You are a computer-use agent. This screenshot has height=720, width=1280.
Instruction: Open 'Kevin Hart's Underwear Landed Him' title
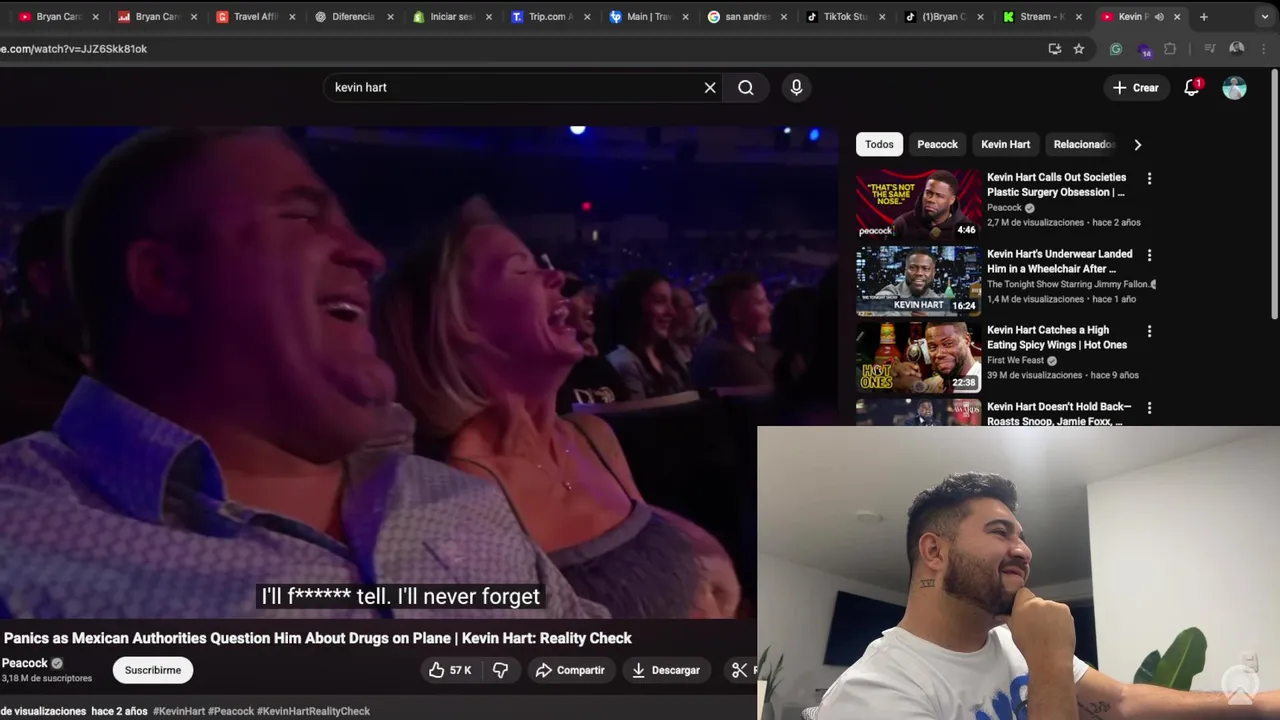(1059, 261)
